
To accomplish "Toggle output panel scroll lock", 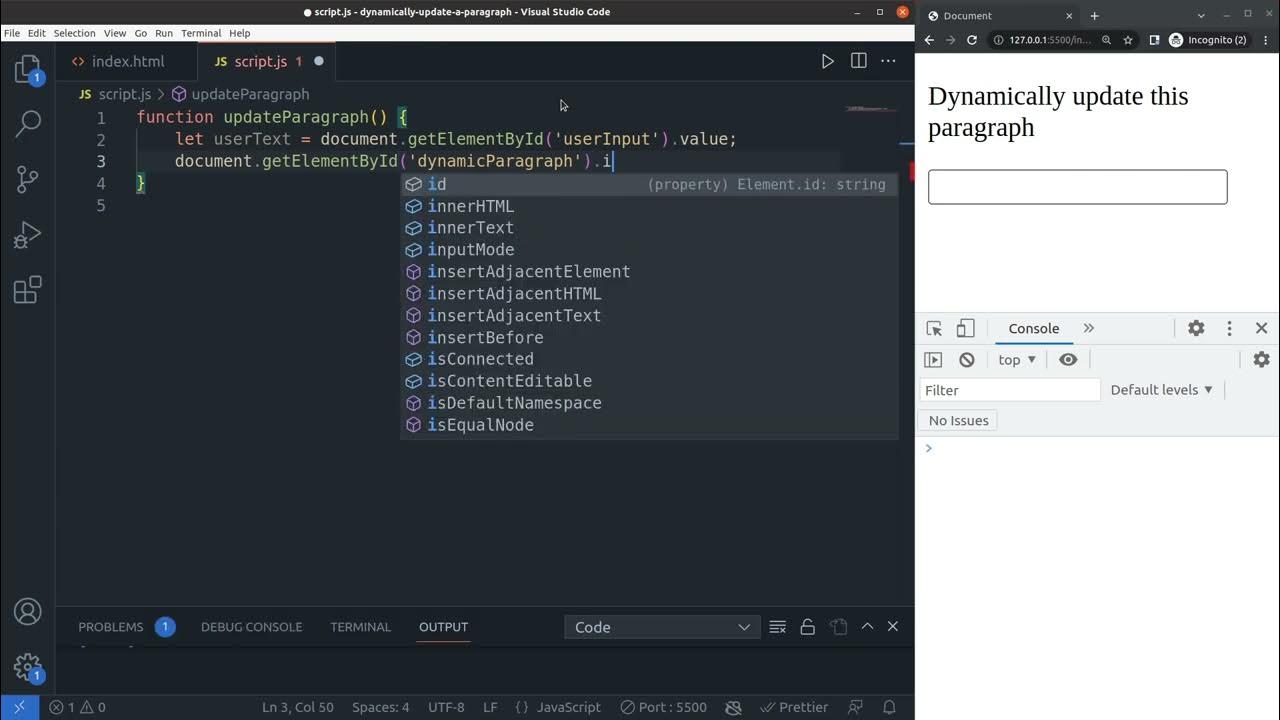I will pyautogui.click(x=808, y=627).
